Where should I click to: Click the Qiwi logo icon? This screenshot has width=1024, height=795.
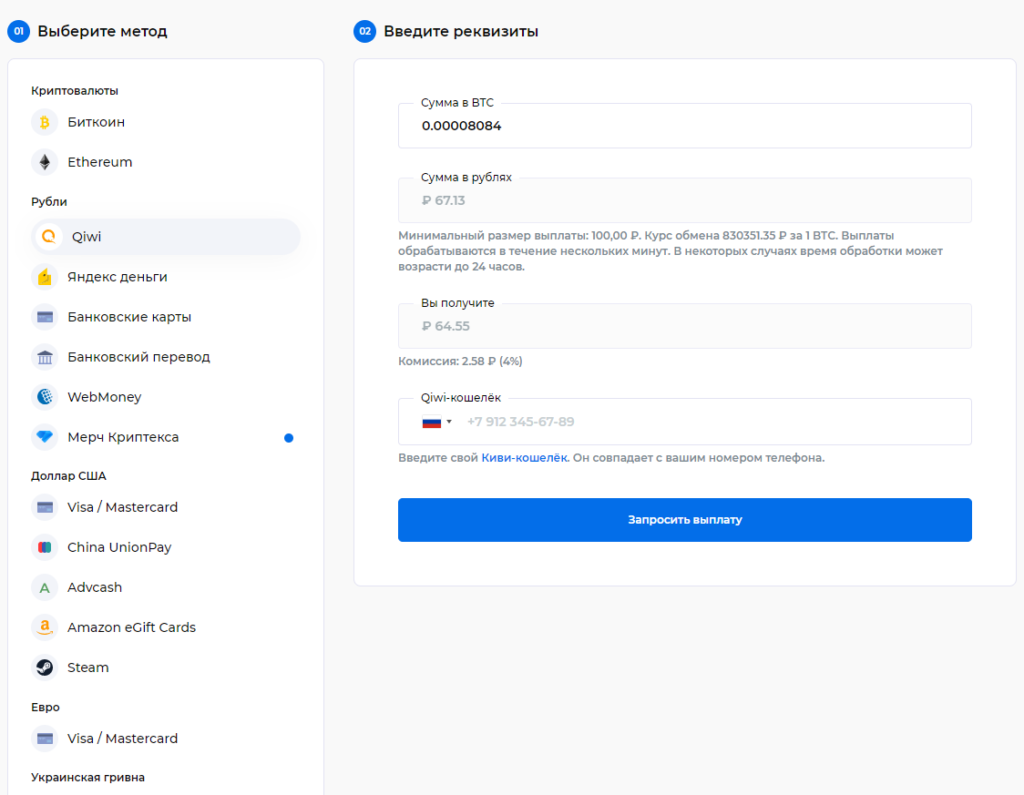(x=47, y=237)
